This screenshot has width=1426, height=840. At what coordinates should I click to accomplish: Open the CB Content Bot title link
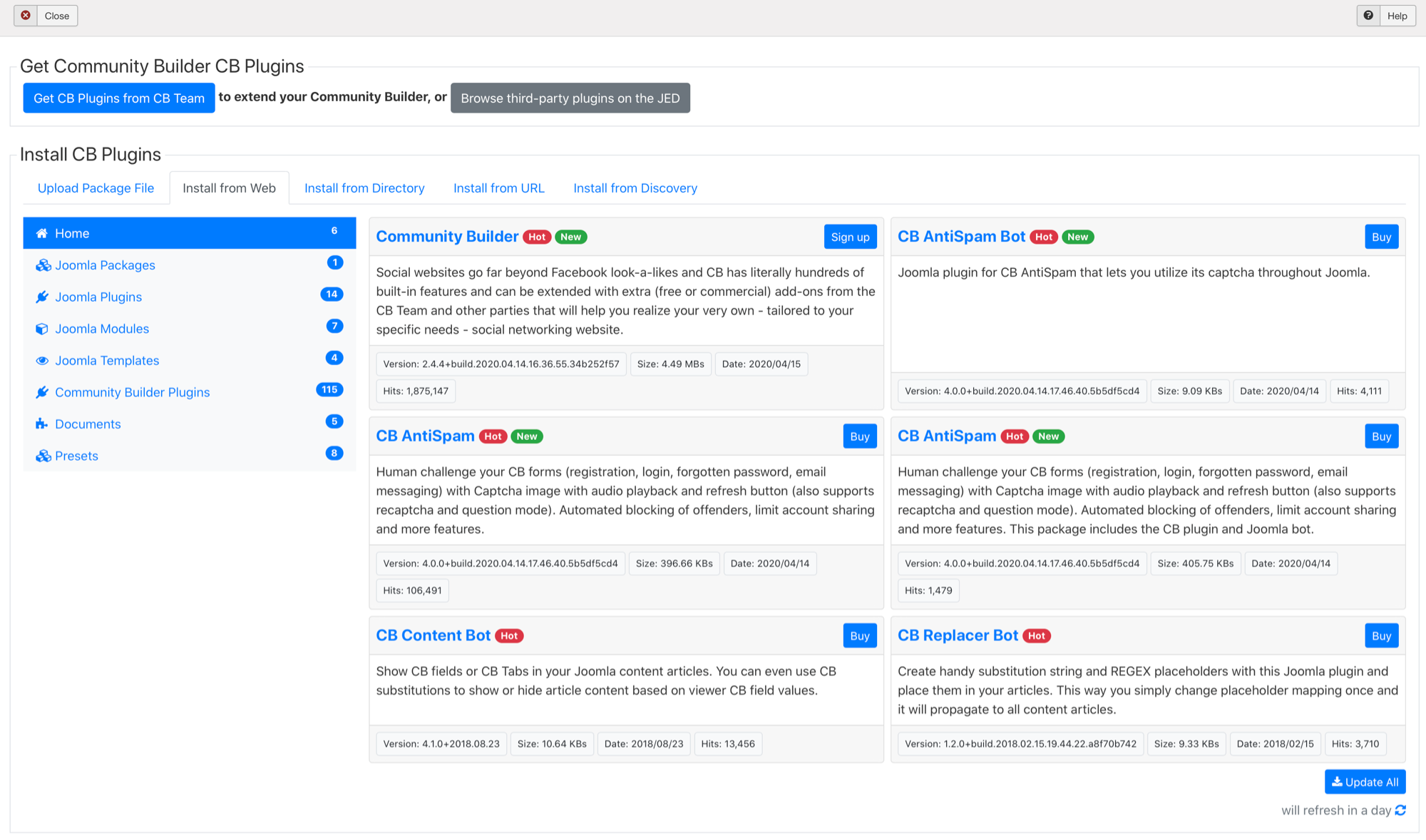433,635
